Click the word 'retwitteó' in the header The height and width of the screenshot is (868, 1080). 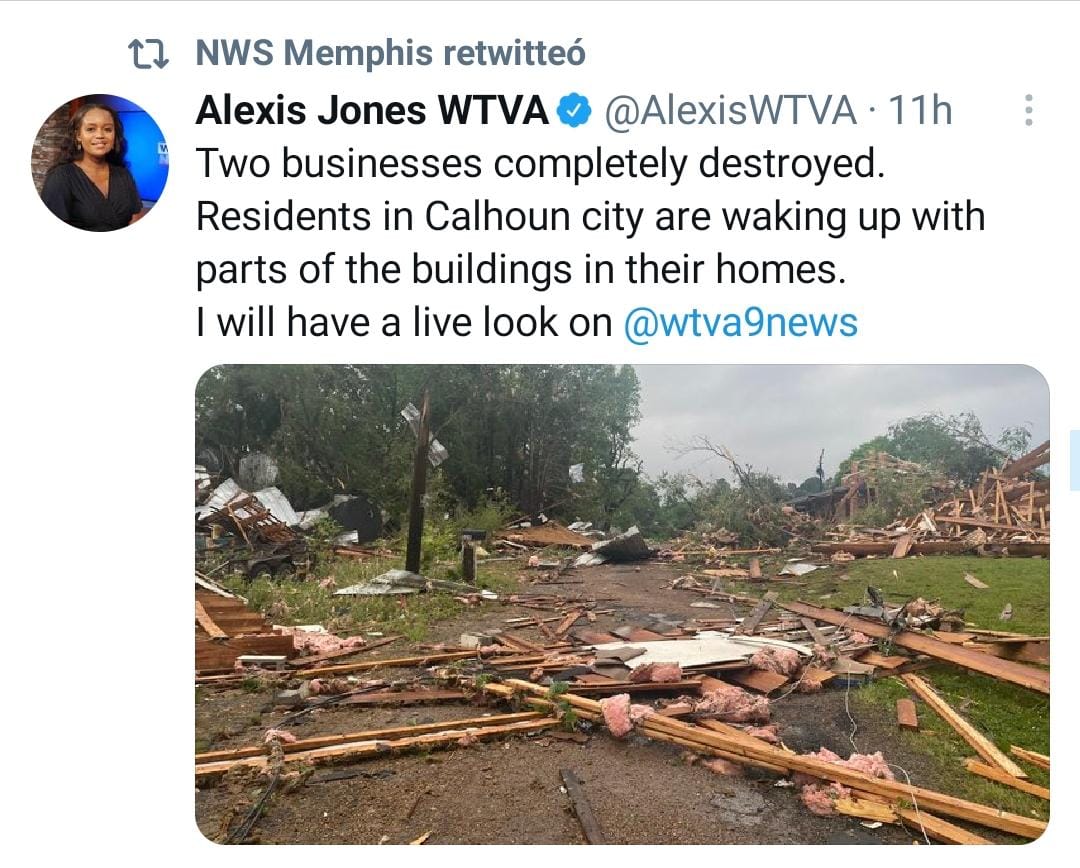click(514, 53)
